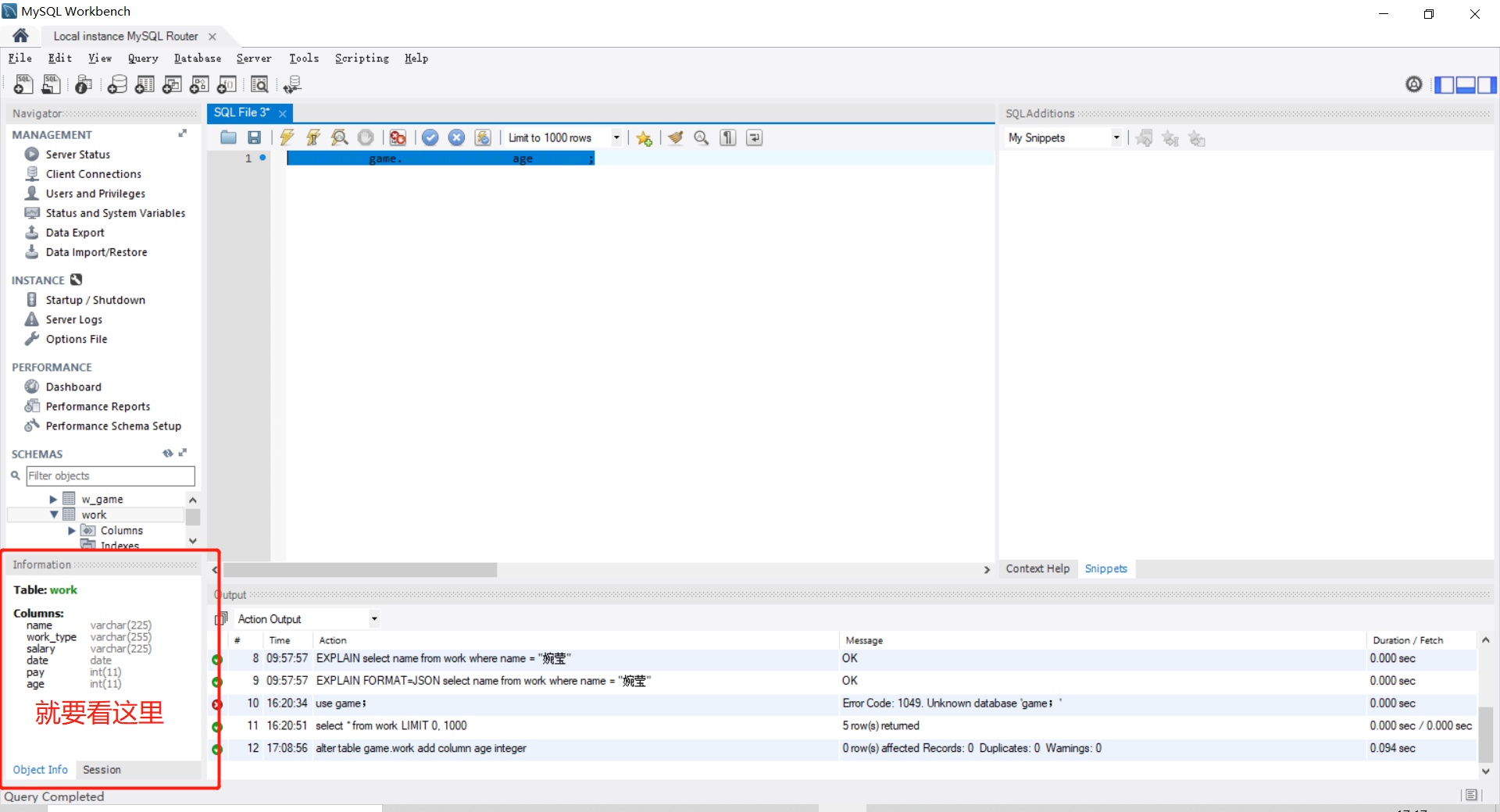The image size is (1500, 812).
Task: Open the Query menu
Action: pyautogui.click(x=143, y=58)
